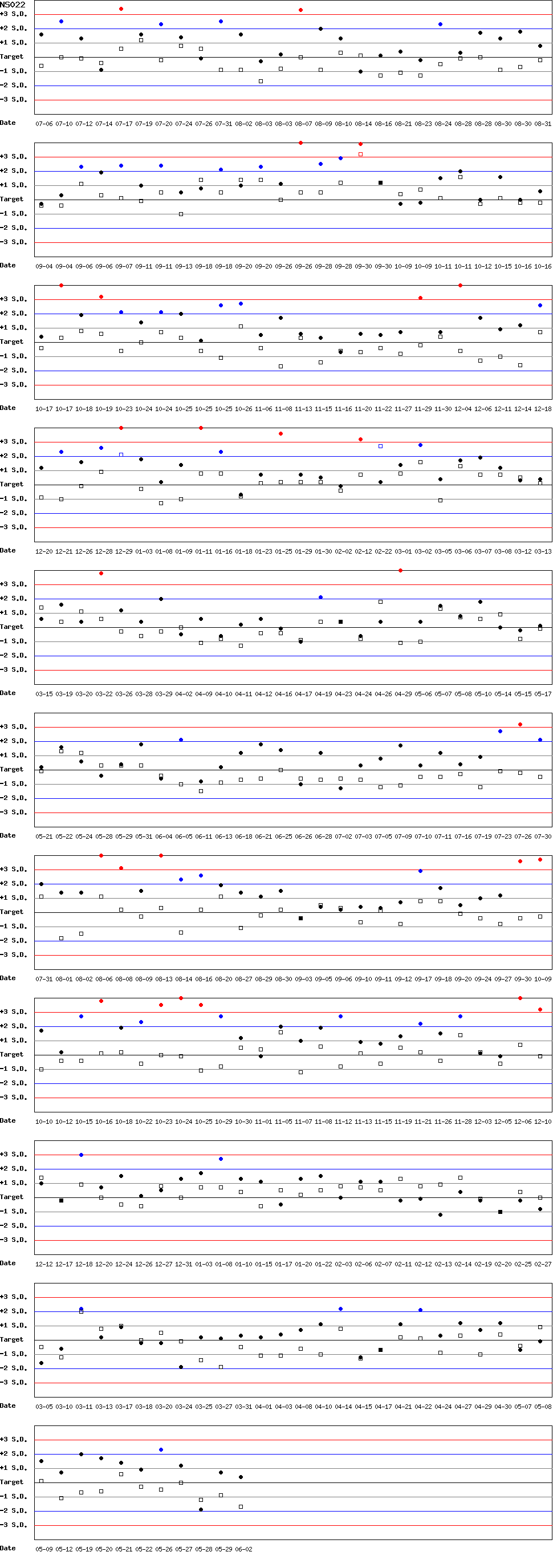Select the filled black square above 04-23
553x1568 pixels.
pyautogui.click(x=341, y=622)
